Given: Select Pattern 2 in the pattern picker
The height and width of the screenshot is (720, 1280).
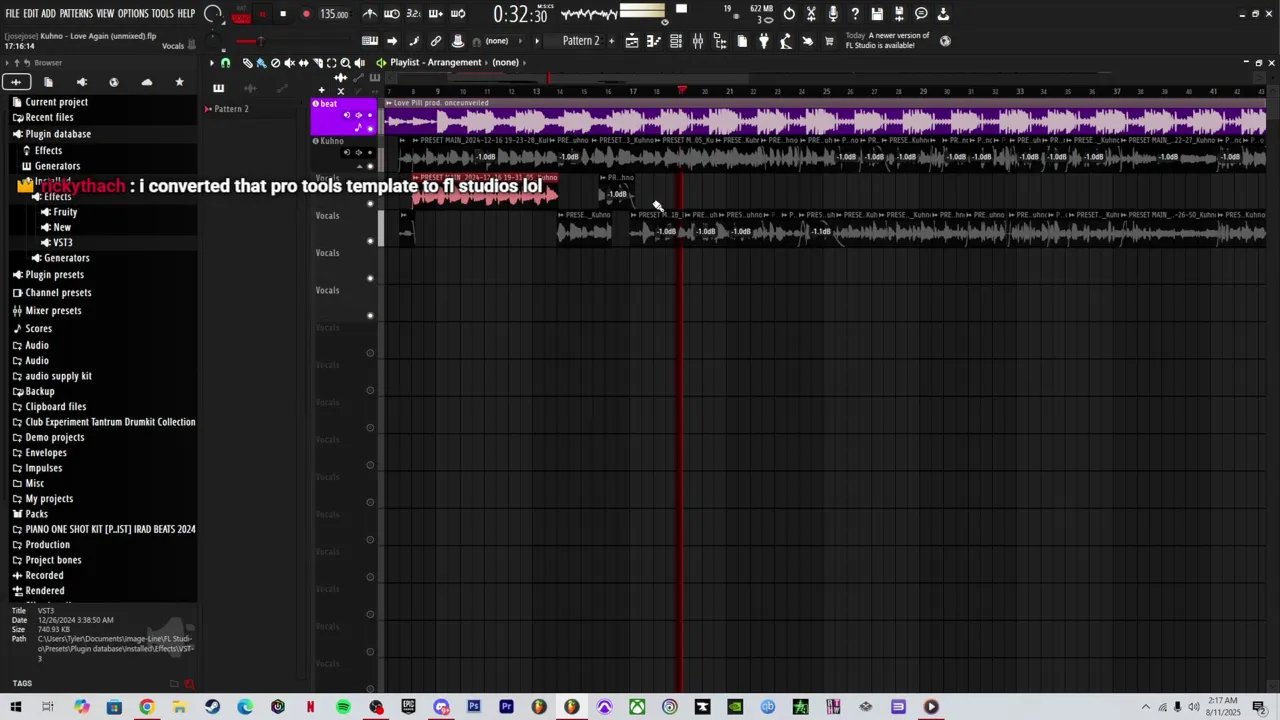Looking at the screenshot, I should pos(231,109).
